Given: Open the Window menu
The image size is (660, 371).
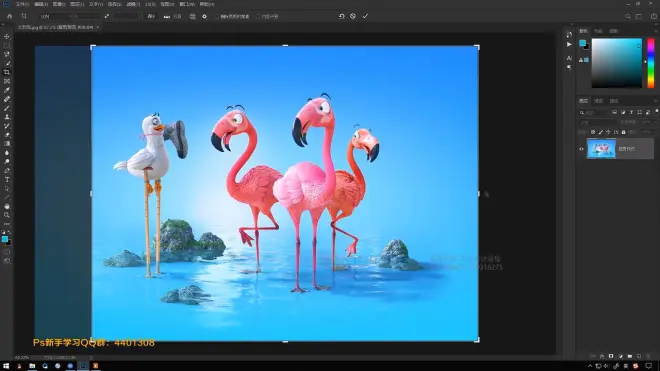Looking at the screenshot, I should [x=187, y=4].
